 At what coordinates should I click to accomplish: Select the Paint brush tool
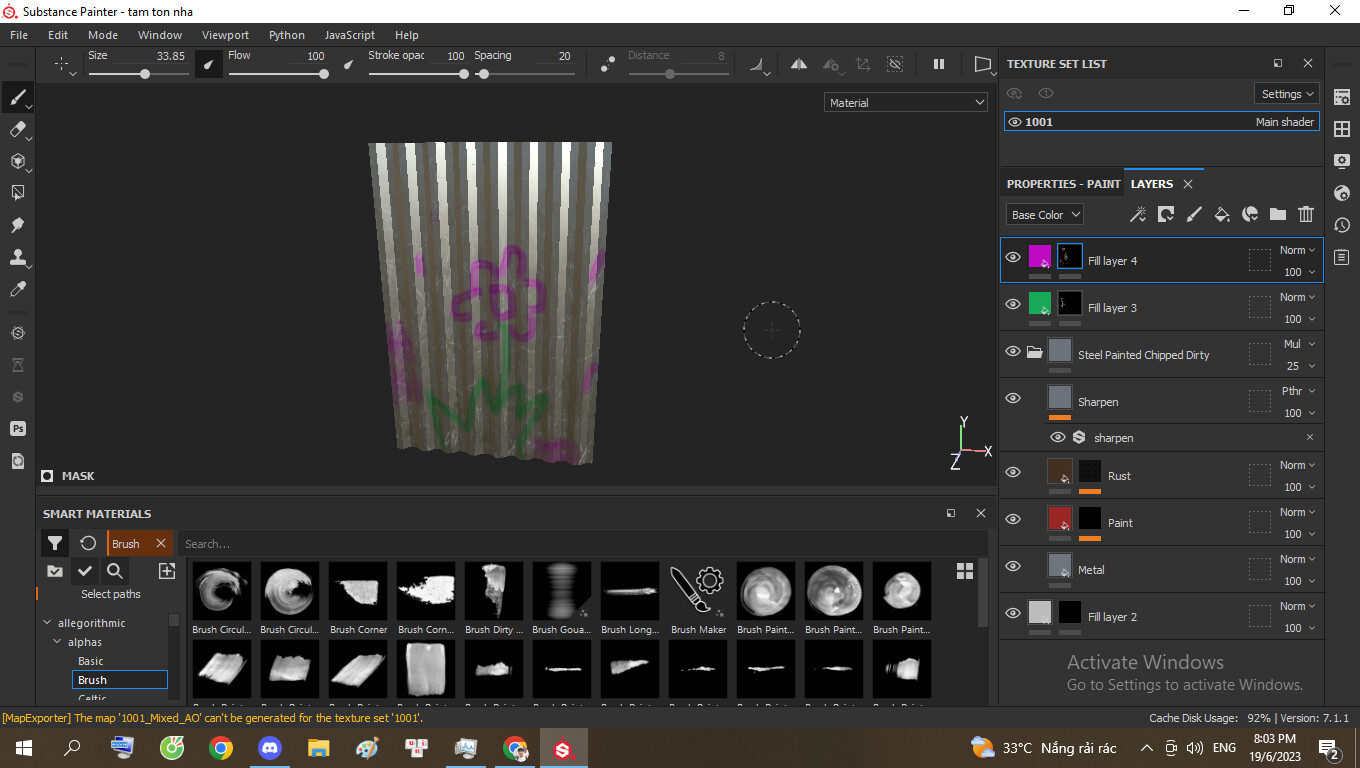pos(18,97)
